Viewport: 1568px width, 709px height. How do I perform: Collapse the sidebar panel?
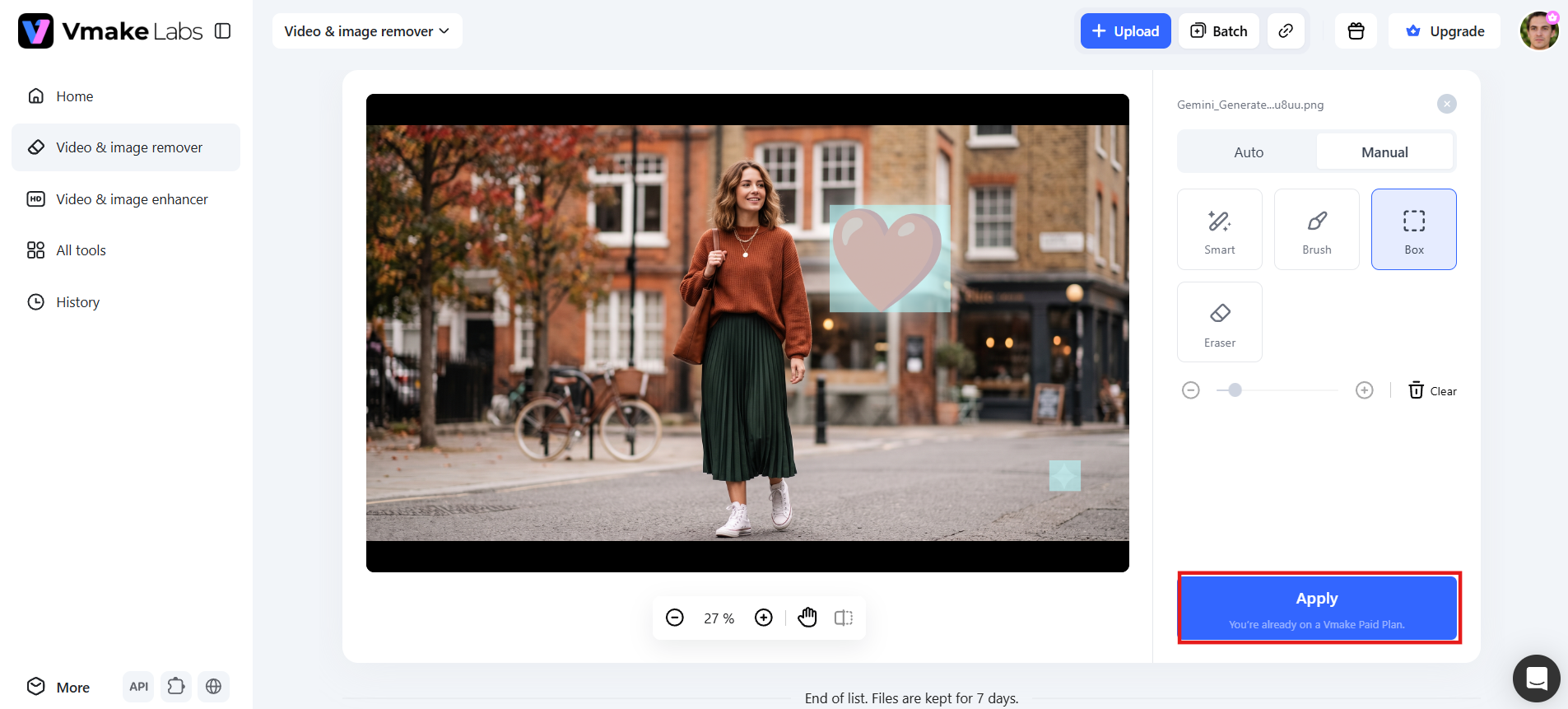tap(222, 31)
